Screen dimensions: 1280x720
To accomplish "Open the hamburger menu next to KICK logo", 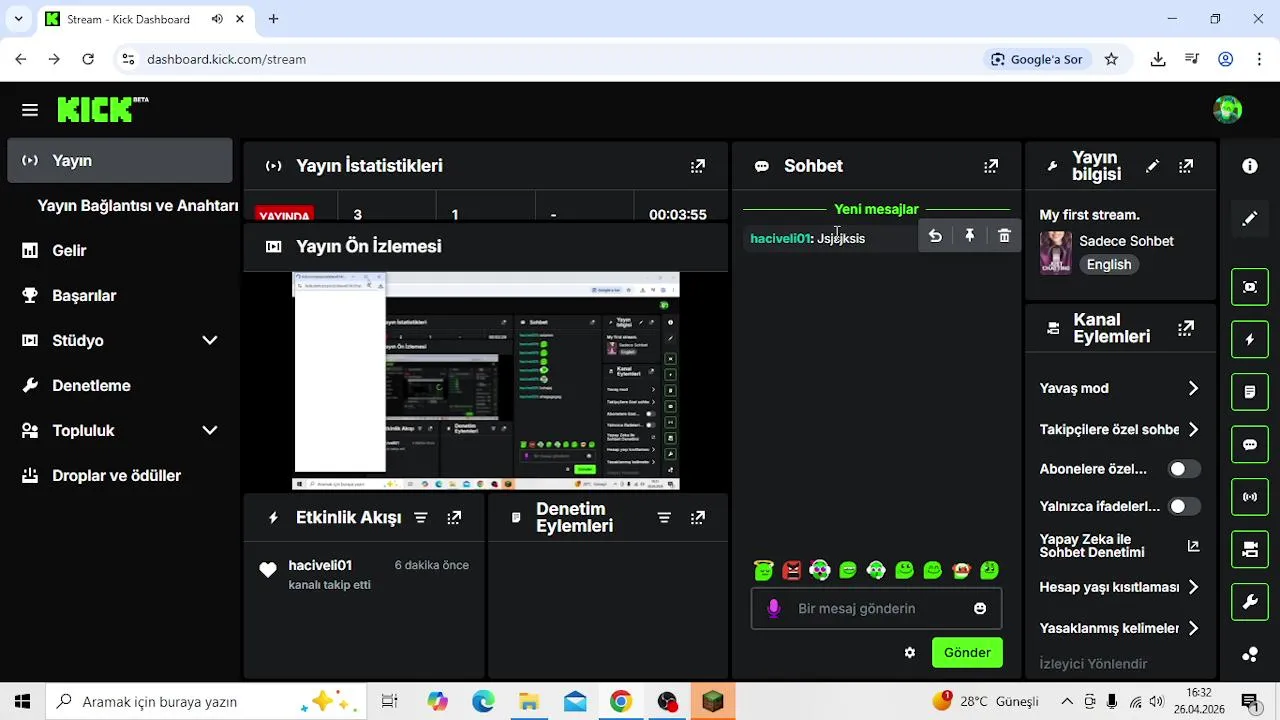I will [x=30, y=110].
